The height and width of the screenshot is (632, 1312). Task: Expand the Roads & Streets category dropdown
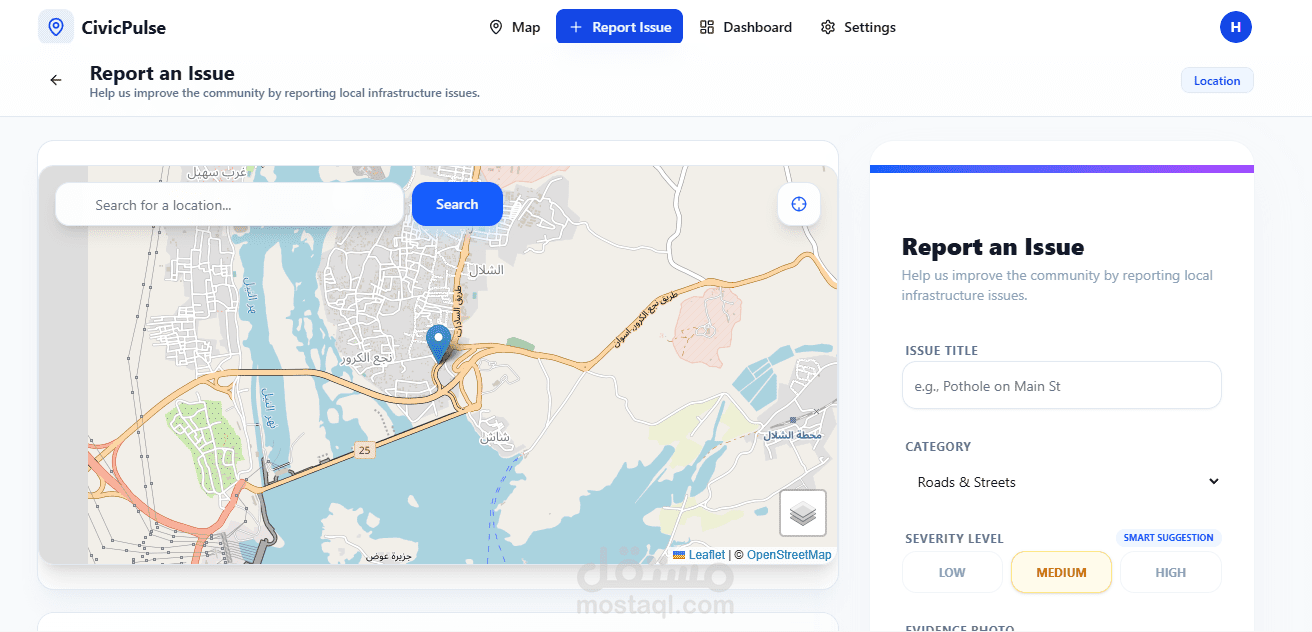click(1062, 482)
